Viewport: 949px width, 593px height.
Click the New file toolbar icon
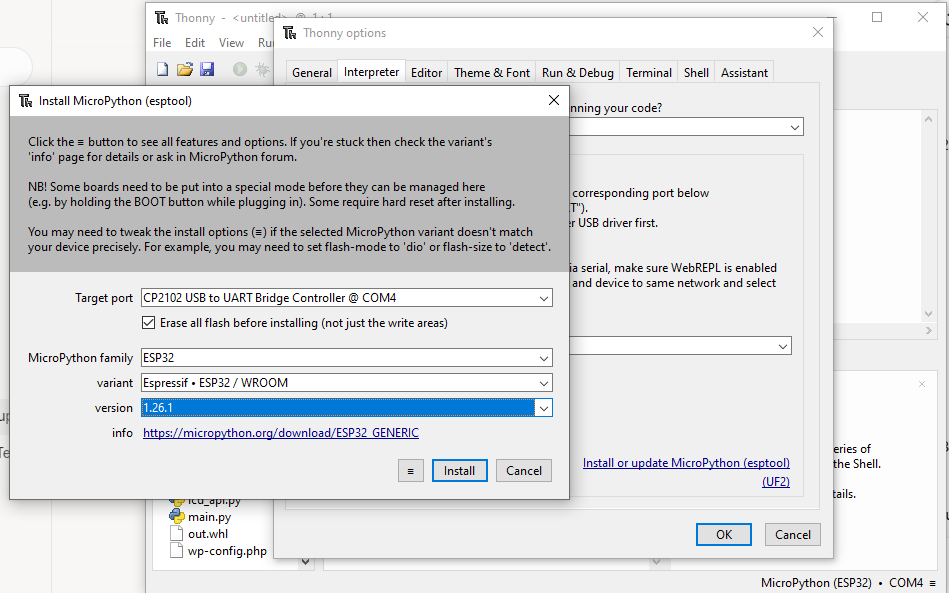[163, 69]
